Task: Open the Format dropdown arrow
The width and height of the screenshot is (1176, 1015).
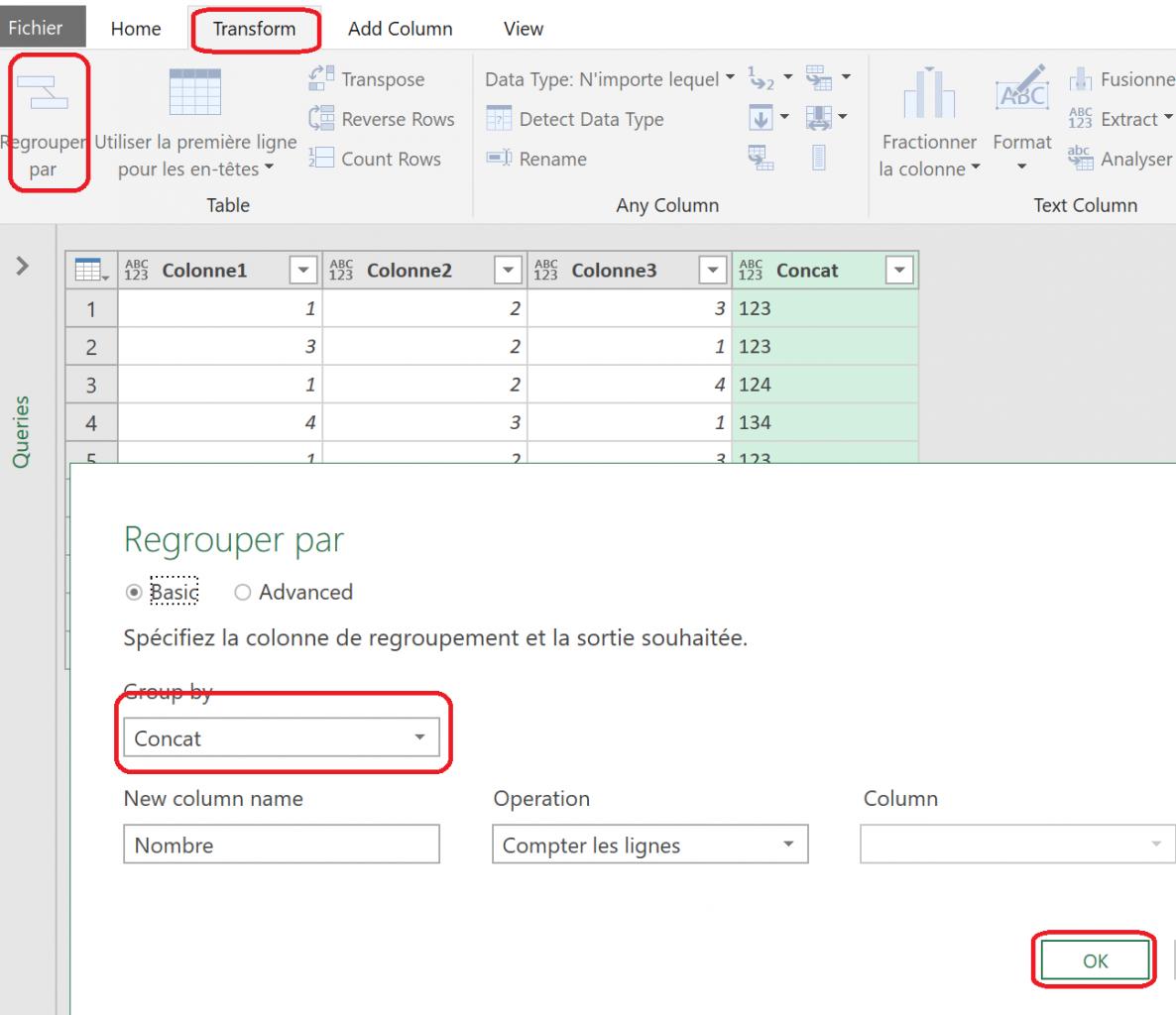Action: (x=1021, y=167)
